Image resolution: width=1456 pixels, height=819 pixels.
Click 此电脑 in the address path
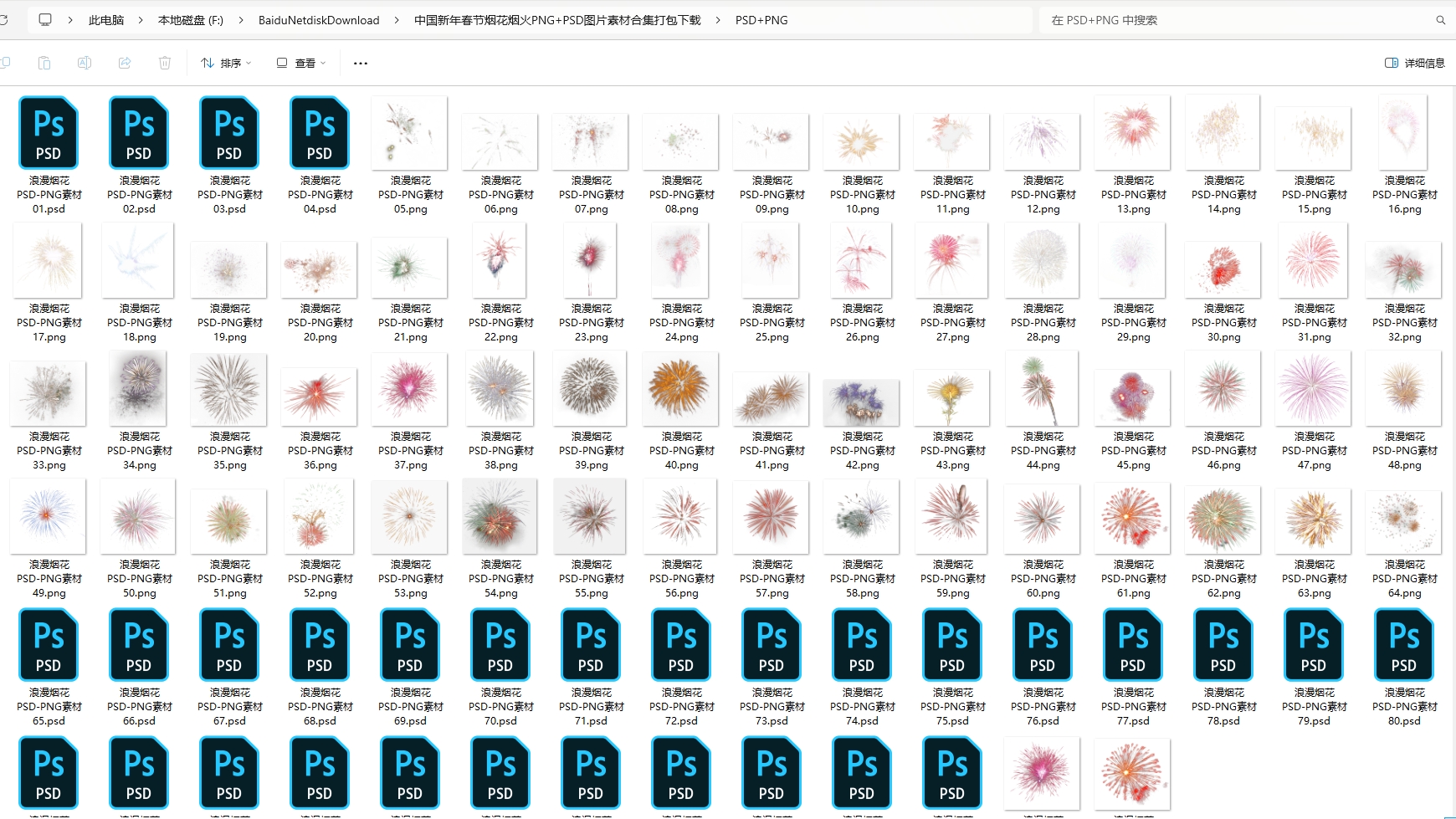(106, 20)
